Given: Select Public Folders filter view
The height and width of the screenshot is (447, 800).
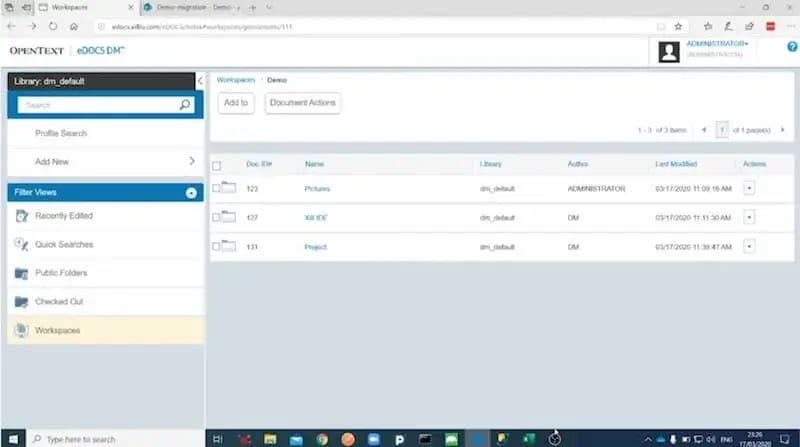Looking at the screenshot, I should click(106, 273).
